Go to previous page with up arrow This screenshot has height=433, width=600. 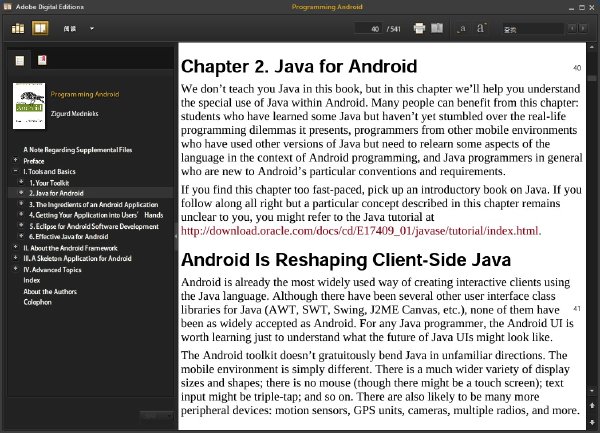pos(592,405)
